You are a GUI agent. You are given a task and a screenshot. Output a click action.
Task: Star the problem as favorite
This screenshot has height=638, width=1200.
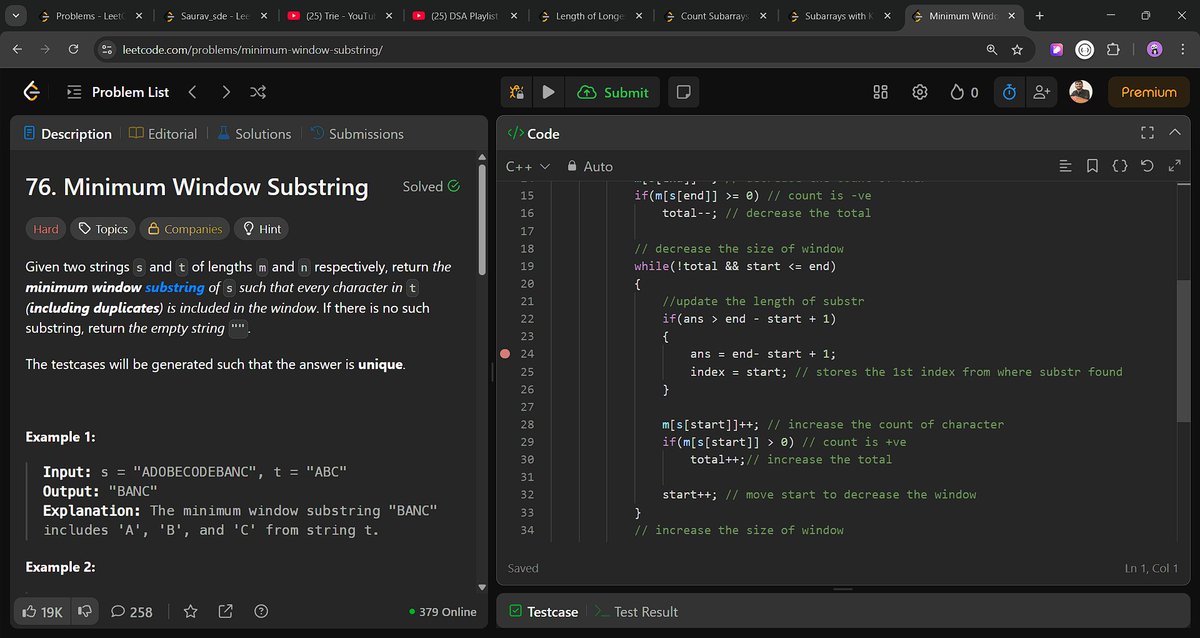pyautogui.click(x=191, y=611)
